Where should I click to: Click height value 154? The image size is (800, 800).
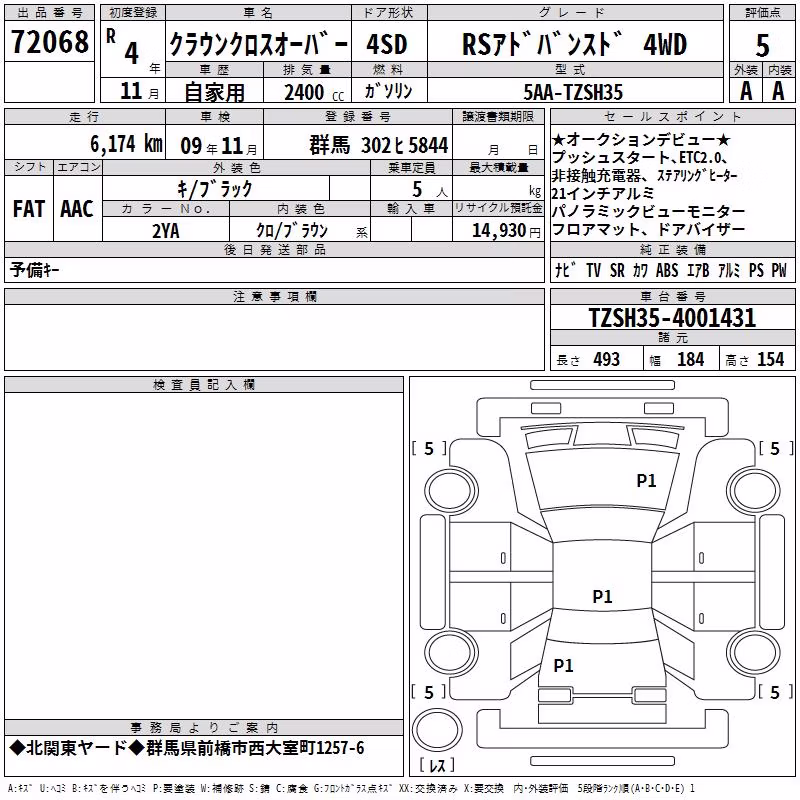pos(770,359)
